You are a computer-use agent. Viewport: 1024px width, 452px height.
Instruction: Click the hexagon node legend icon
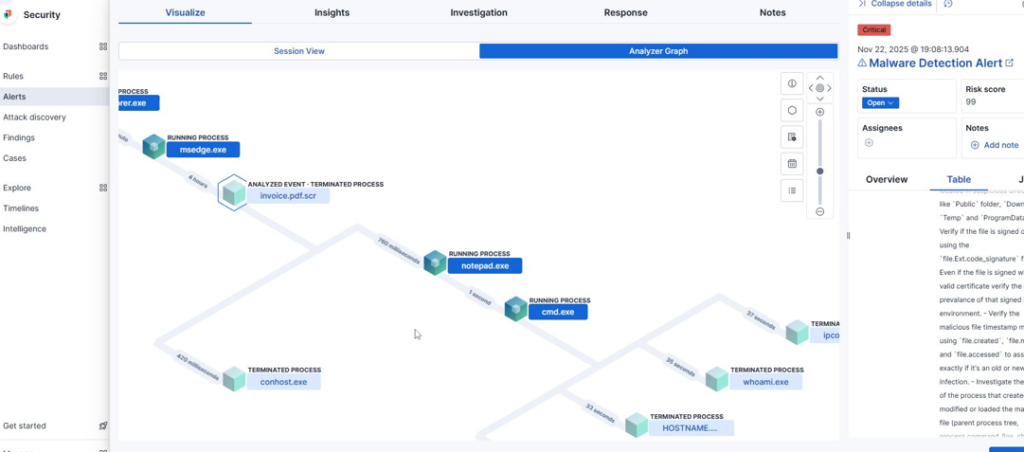tap(792, 110)
